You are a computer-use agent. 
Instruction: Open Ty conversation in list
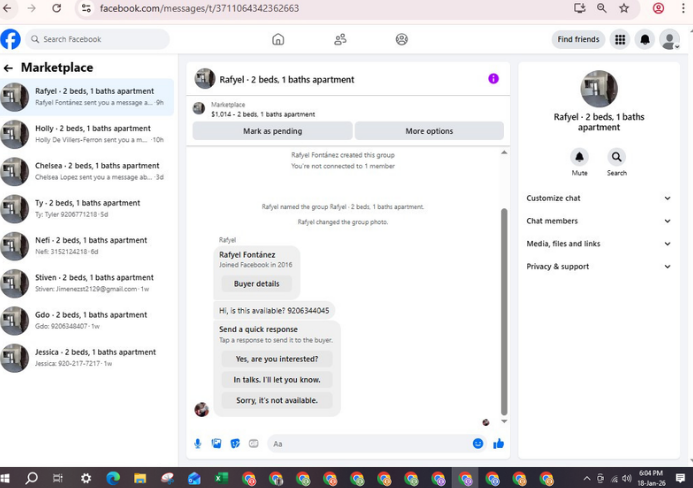(x=87, y=209)
